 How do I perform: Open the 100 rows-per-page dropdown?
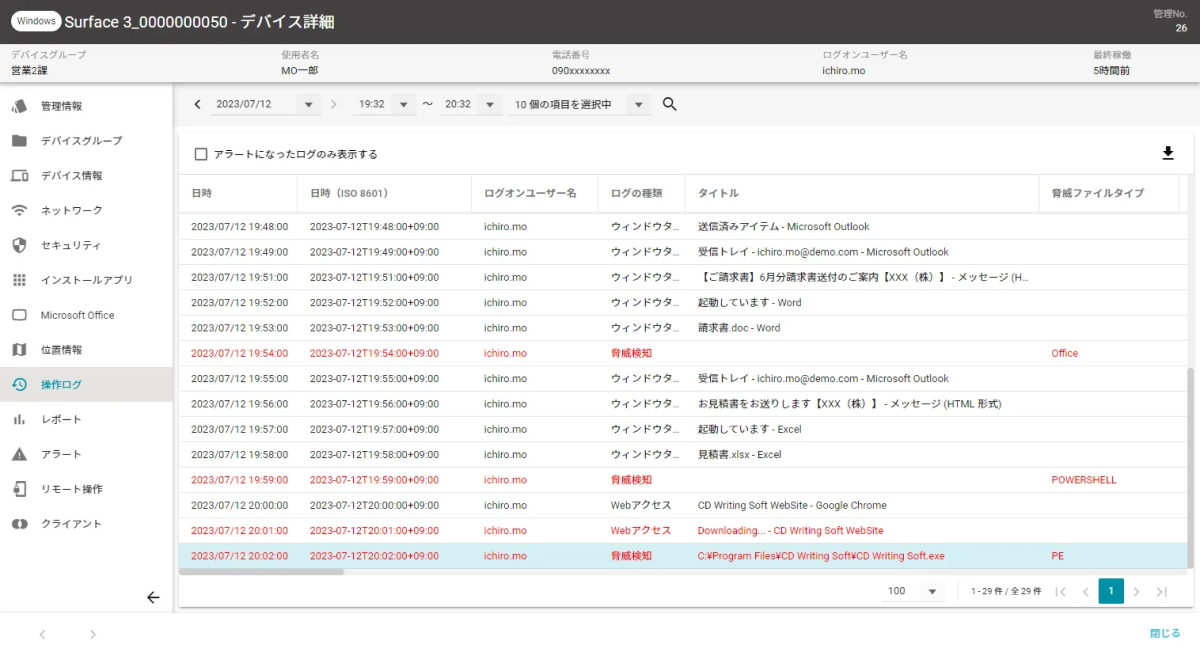pos(914,591)
